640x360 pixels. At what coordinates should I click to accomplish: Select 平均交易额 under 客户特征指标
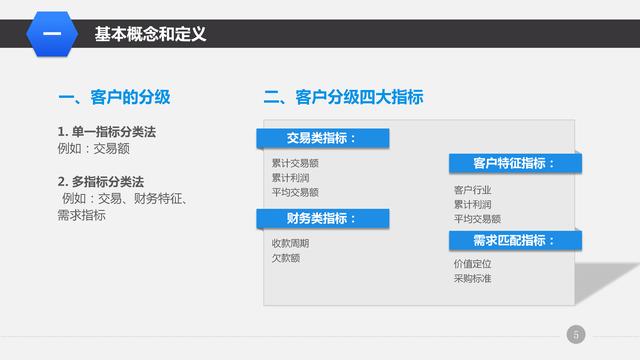tap(477, 219)
